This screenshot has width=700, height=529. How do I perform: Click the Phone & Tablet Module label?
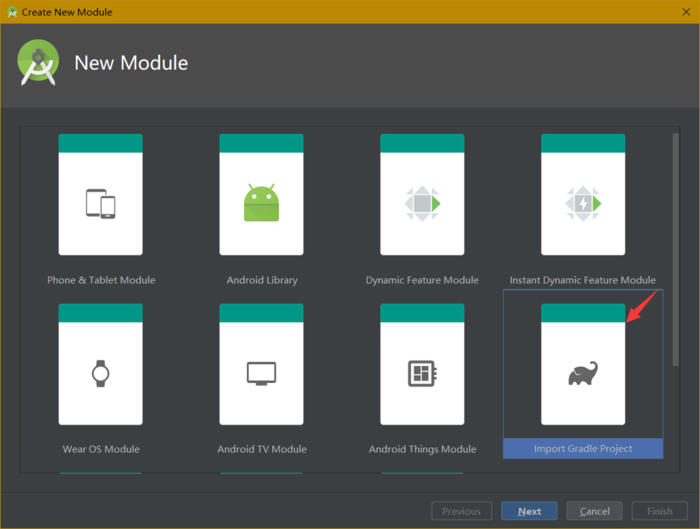click(x=101, y=280)
